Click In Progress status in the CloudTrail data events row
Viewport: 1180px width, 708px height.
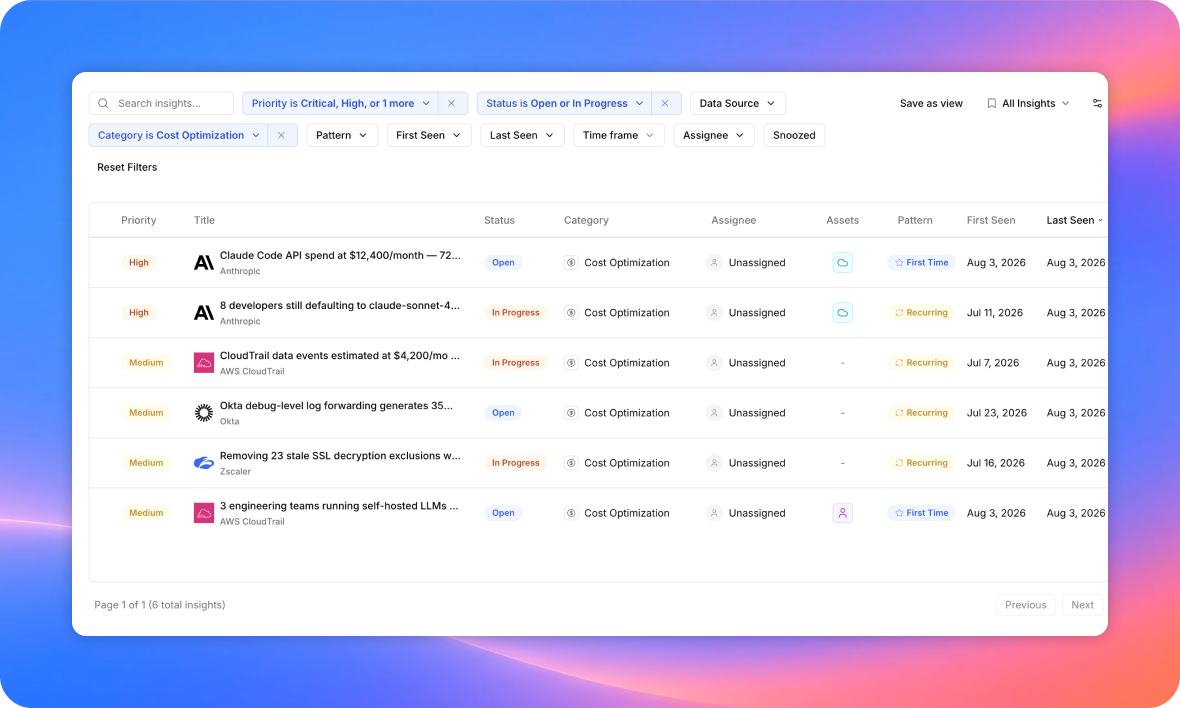(x=515, y=363)
